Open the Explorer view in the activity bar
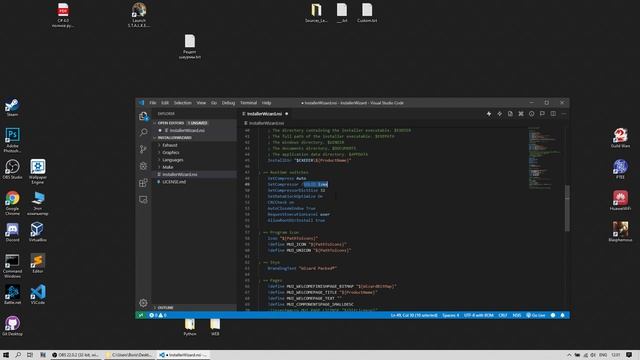The height and width of the screenshot is (360, 640). pos(143,116)
